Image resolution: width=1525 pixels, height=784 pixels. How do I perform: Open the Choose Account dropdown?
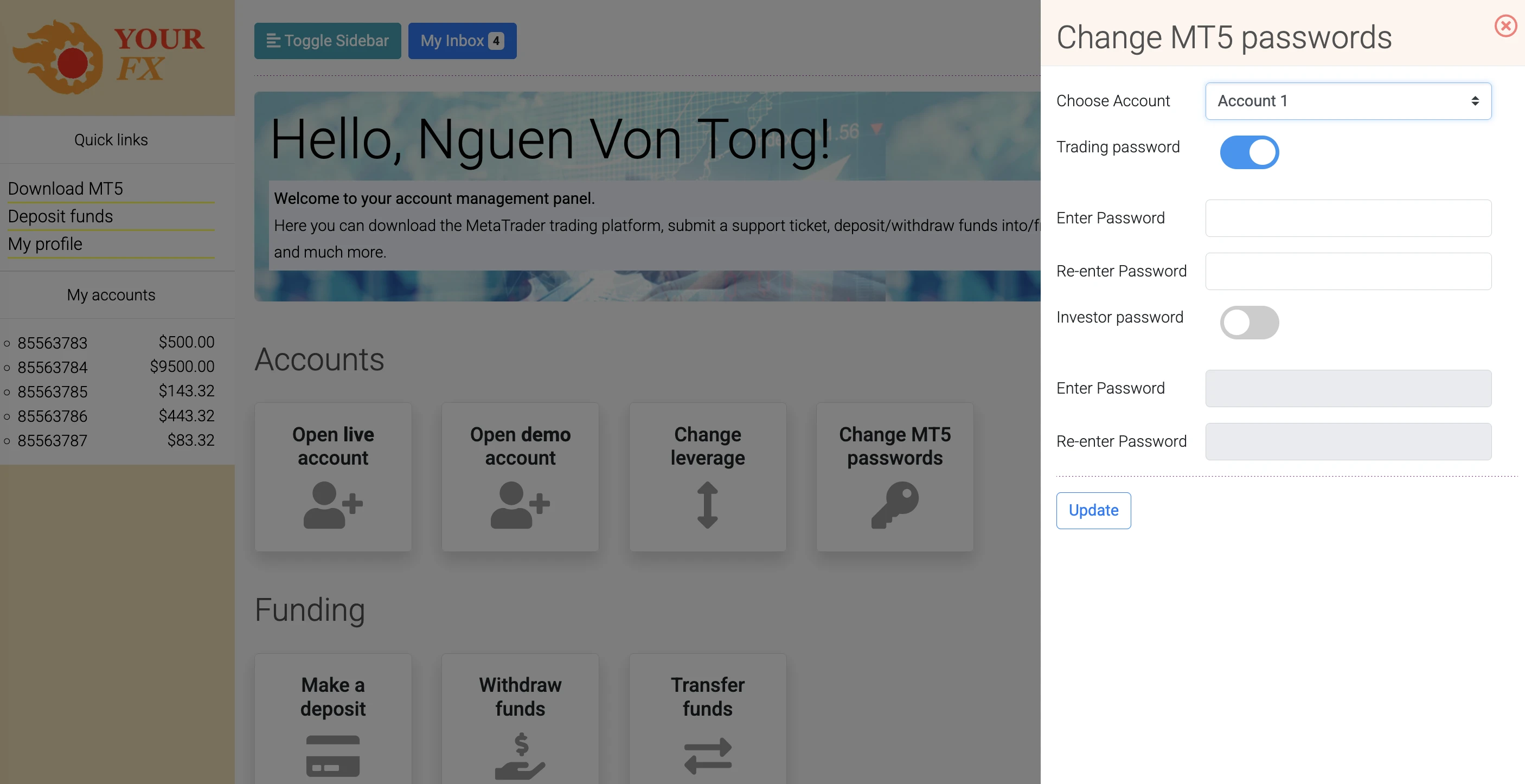pos(1348,101)
